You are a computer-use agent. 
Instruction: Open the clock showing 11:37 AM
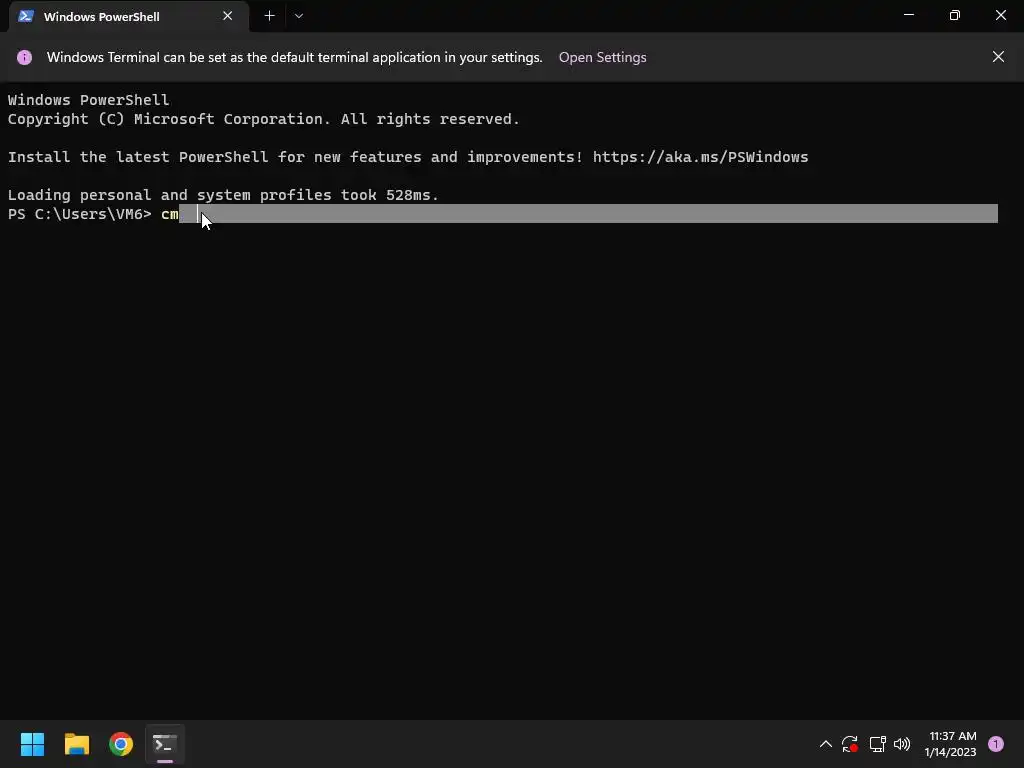[x=950, y=744]
